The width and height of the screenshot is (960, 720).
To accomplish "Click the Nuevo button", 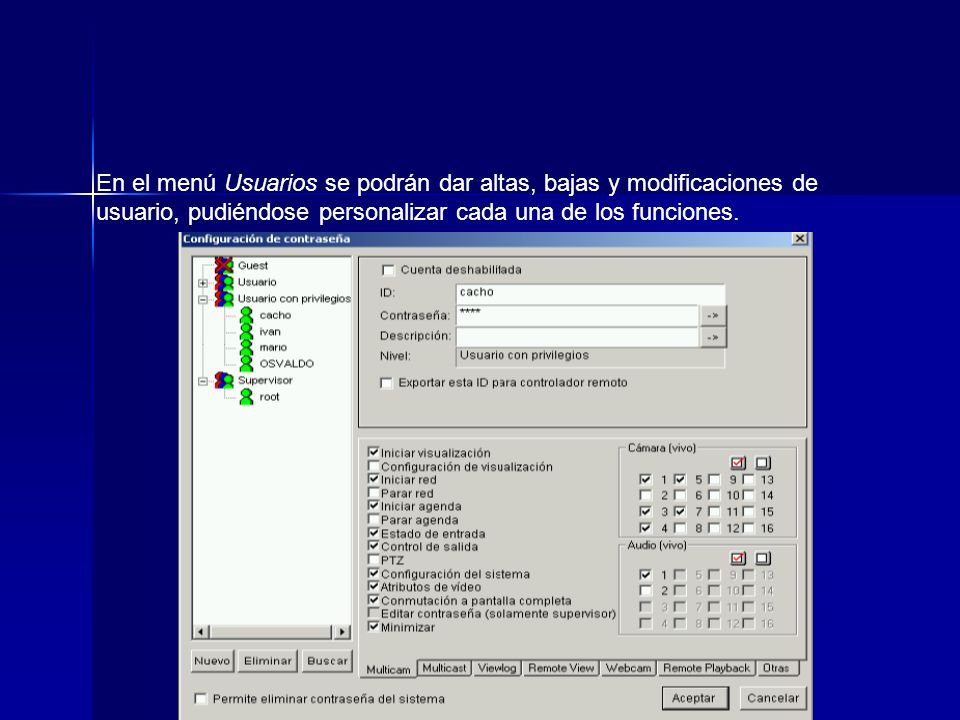I will pos(212,661).
